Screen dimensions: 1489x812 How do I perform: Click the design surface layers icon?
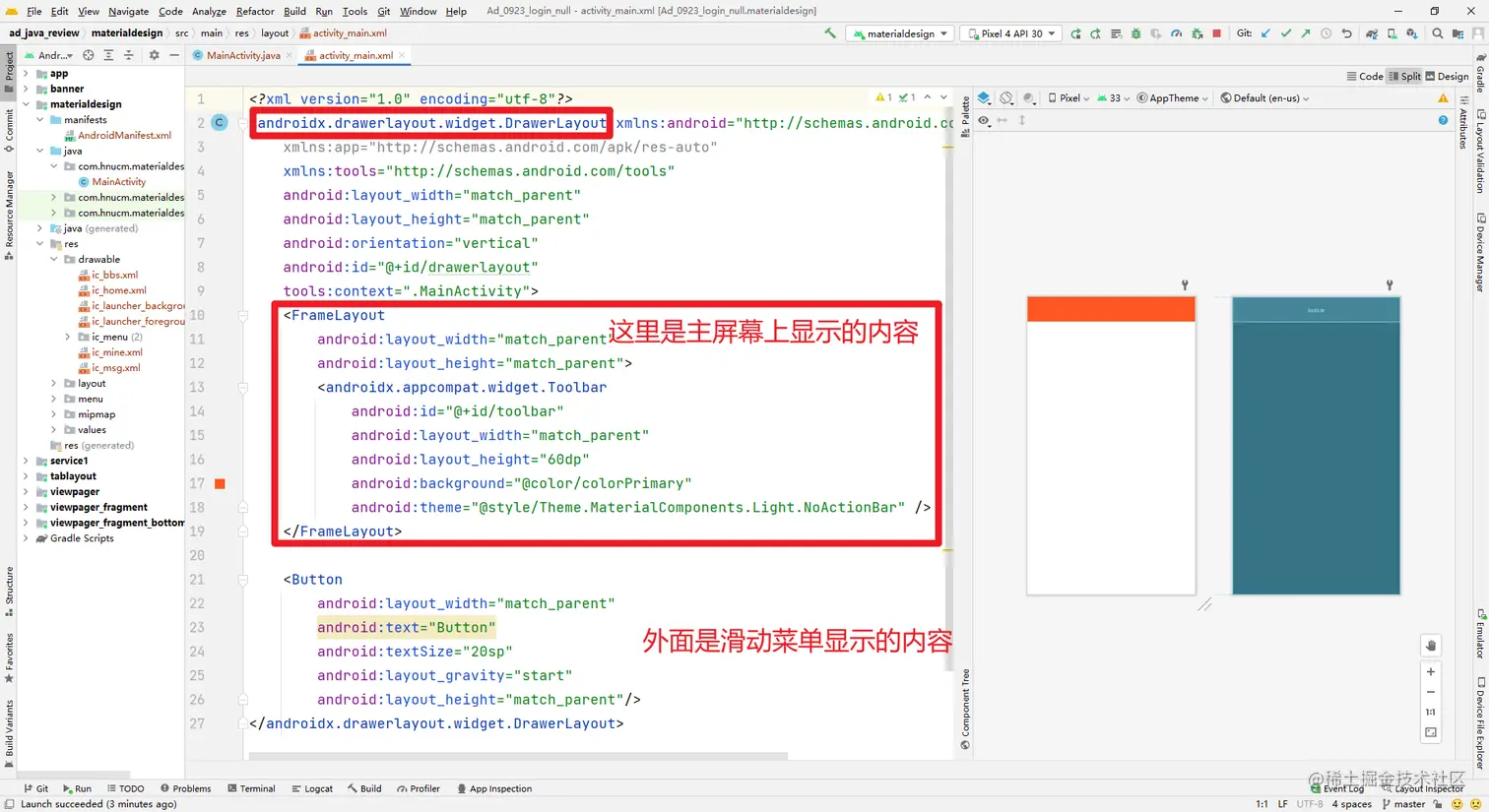tap(984, 98)
